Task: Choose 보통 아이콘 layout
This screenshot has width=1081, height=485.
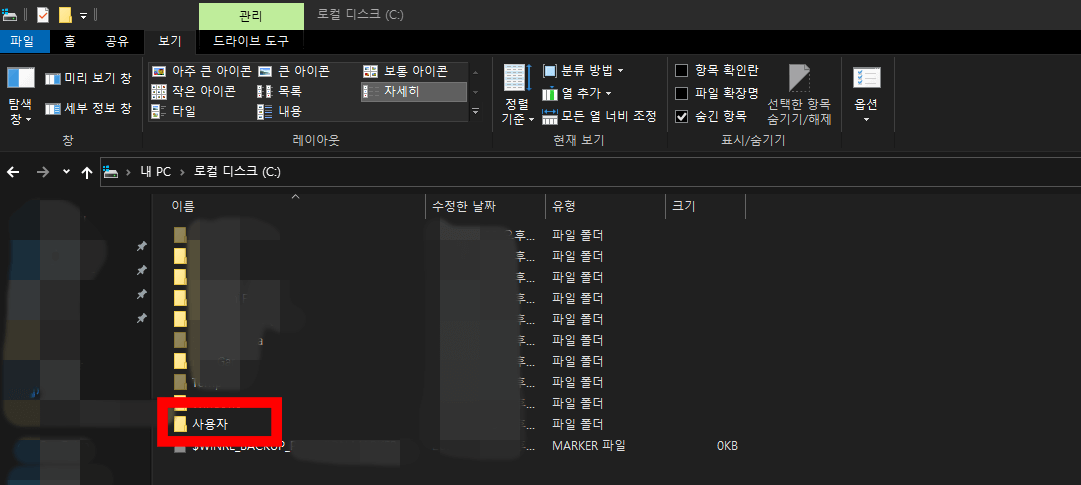Action: [405, 71]
